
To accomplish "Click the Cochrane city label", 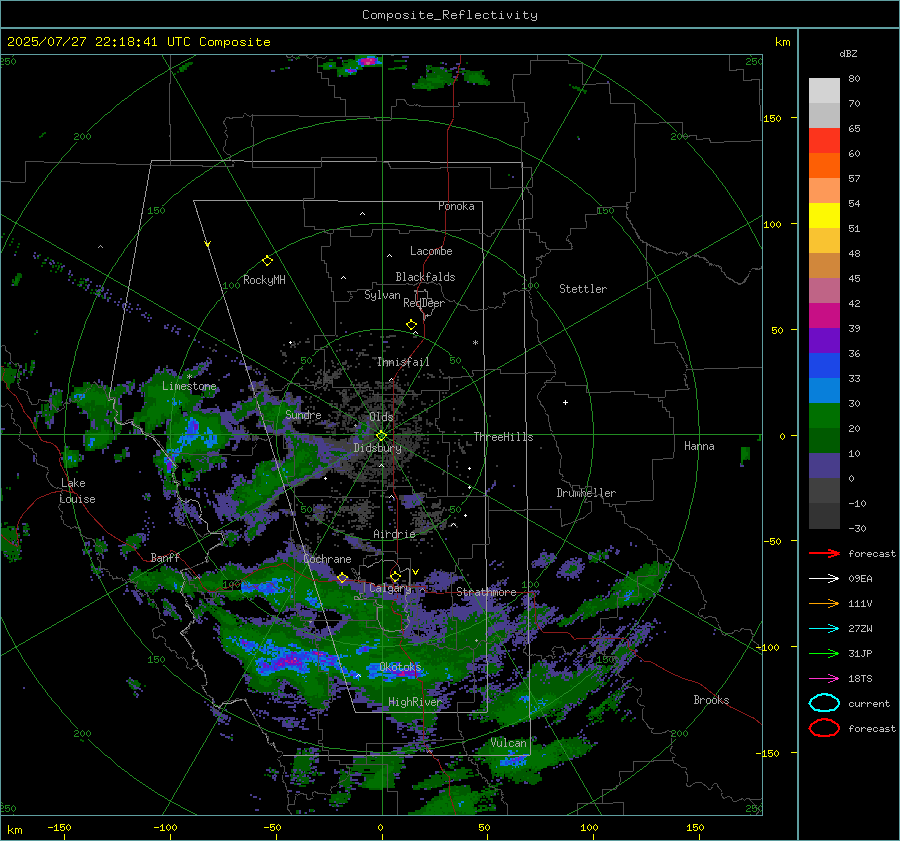I will pyautogui.click(x=327, y=559).
